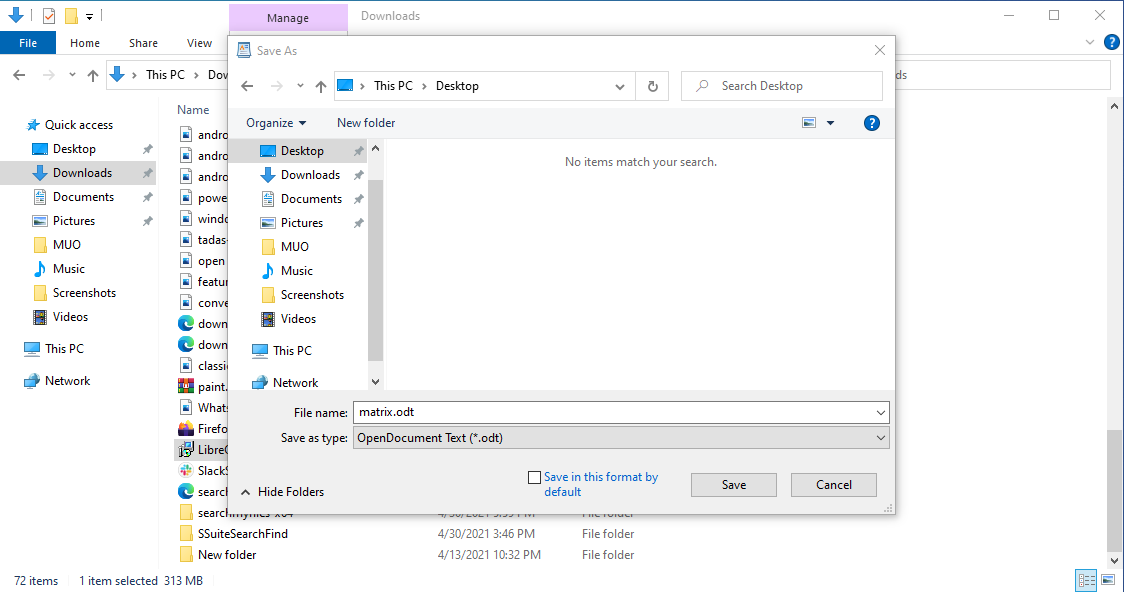This screenshot has width=1124, height=592.
Task: Enable Save in this format by default
Action: [534, 477]
